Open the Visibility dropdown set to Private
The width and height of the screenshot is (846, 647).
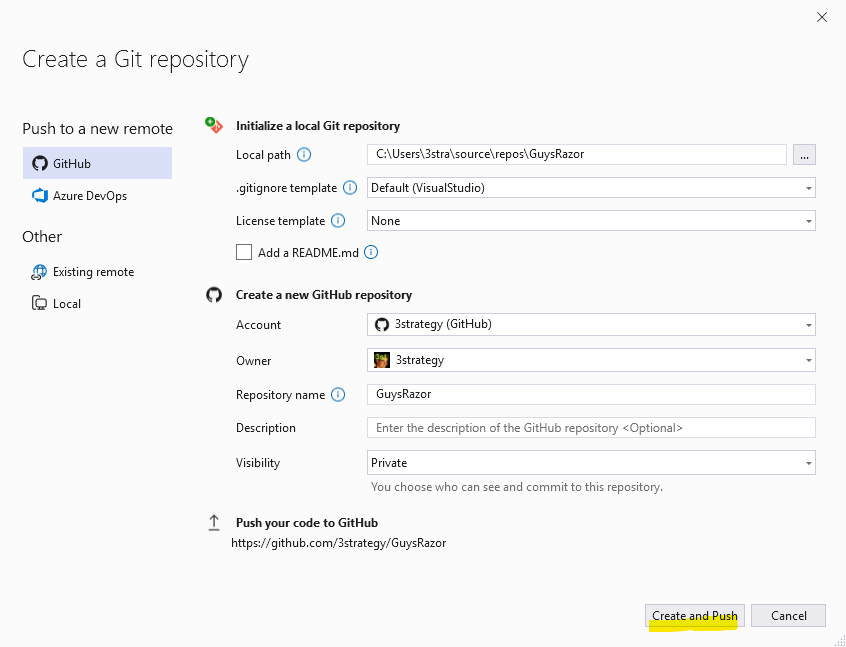(x=591, y=462)
